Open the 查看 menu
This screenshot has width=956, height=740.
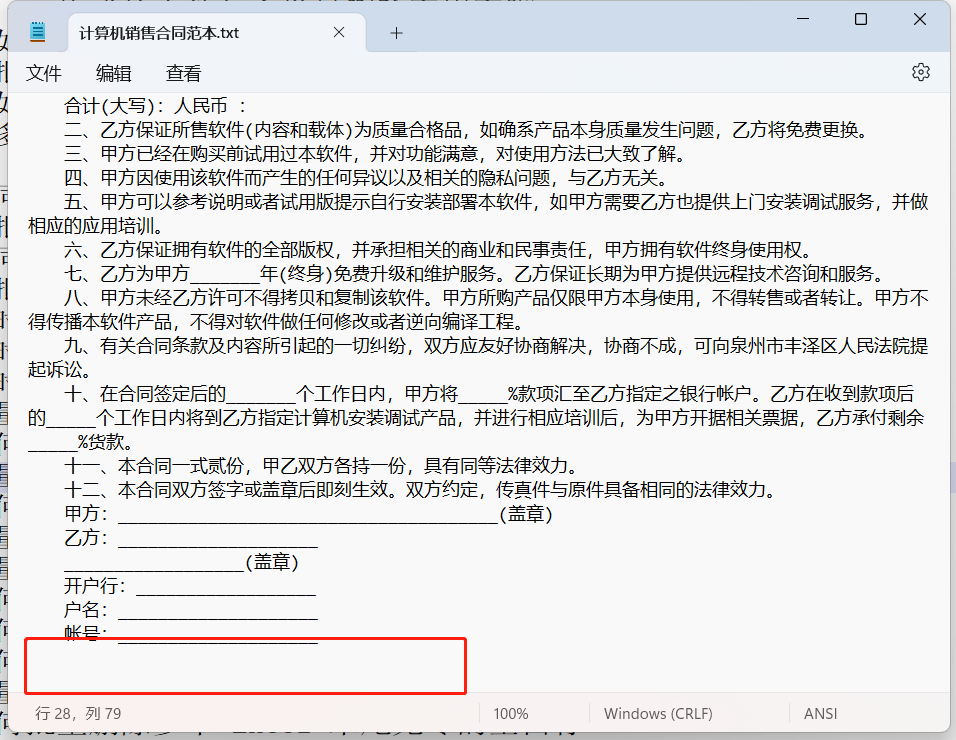[x=184, y=72]
